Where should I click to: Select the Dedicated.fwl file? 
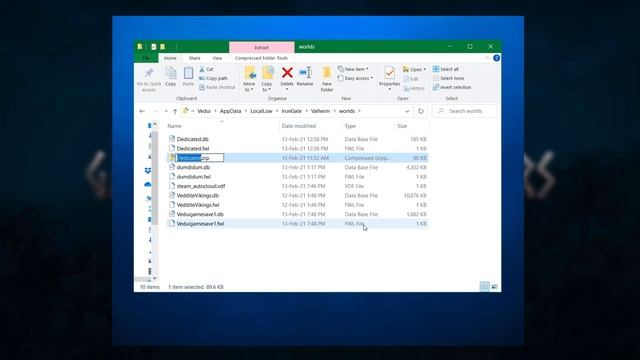coord(193,149)
